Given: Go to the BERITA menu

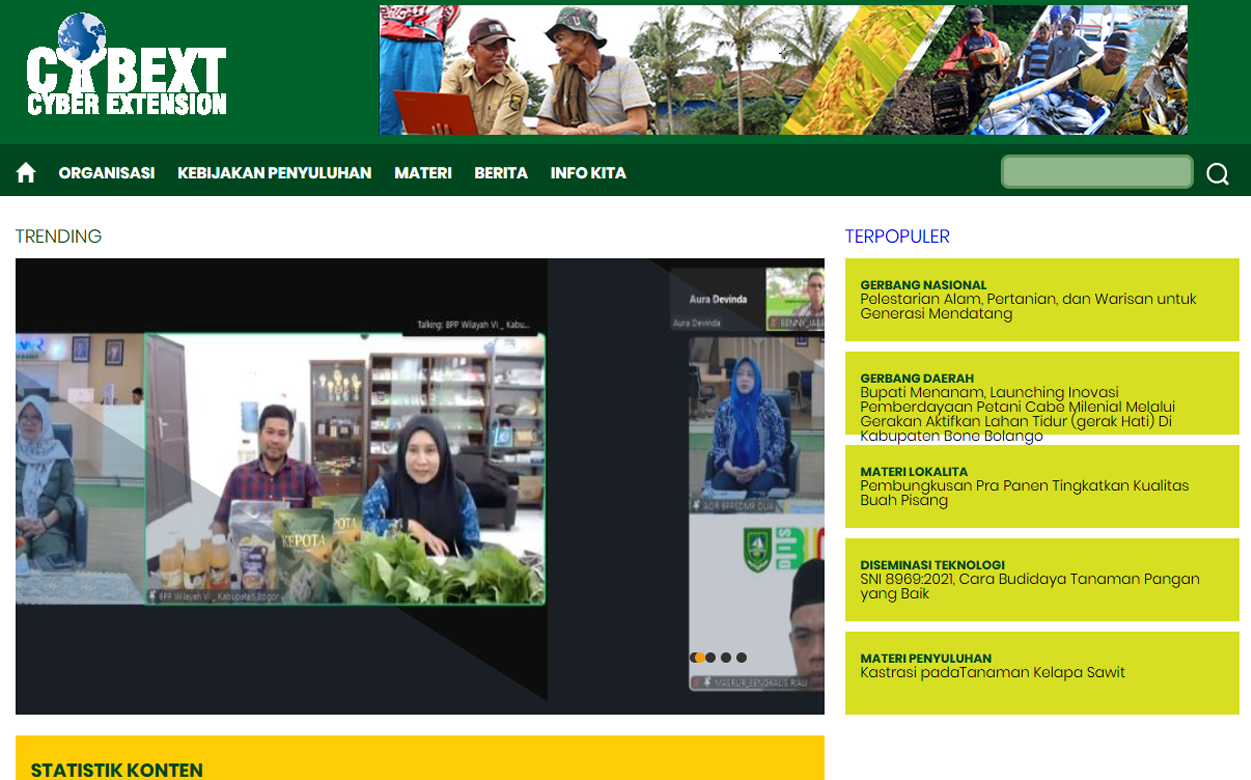Looking at the screenshot, I should [500, 173].
